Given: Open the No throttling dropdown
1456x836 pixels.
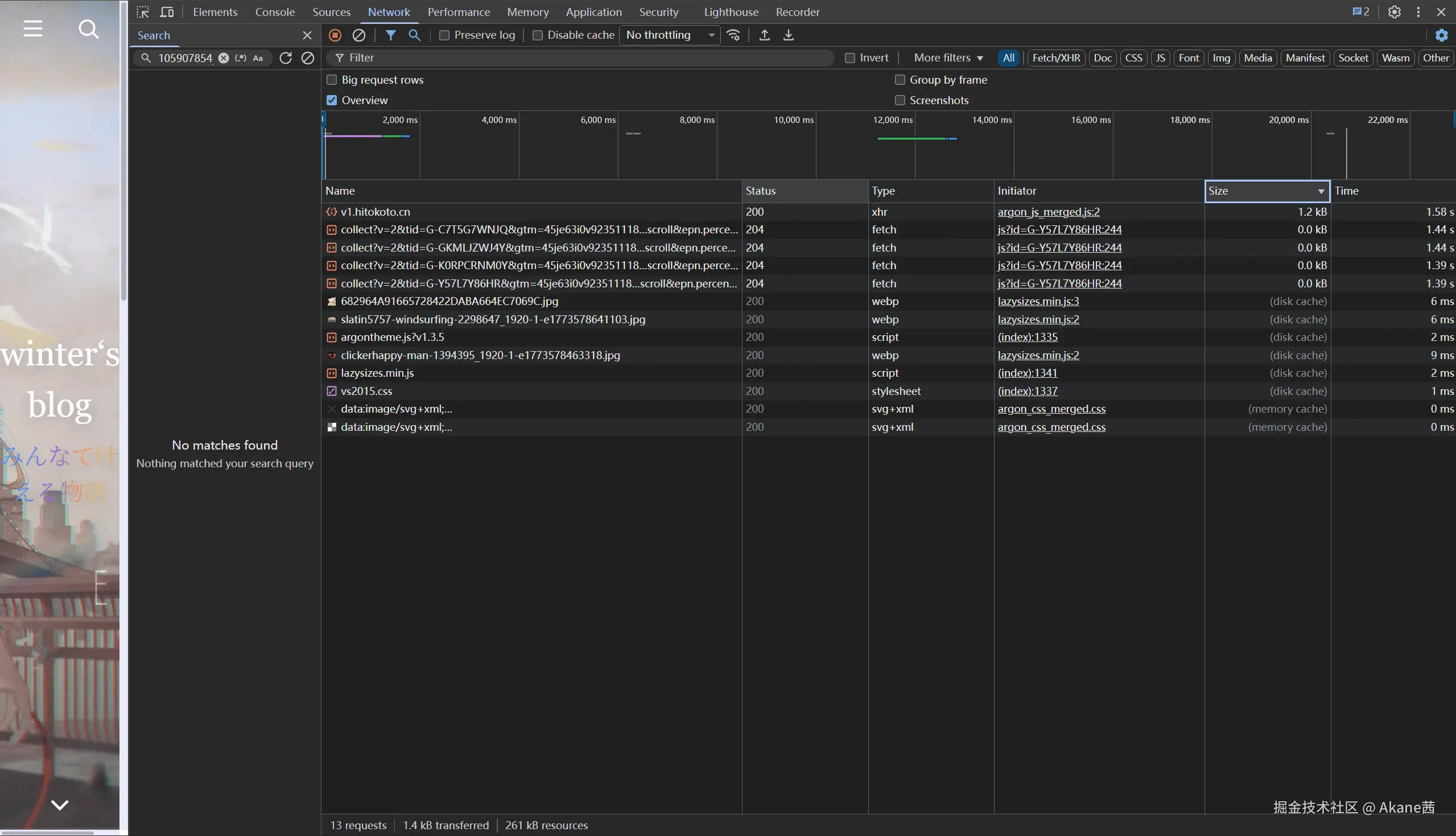Looking at the screenshot, I should coord(669,35).
